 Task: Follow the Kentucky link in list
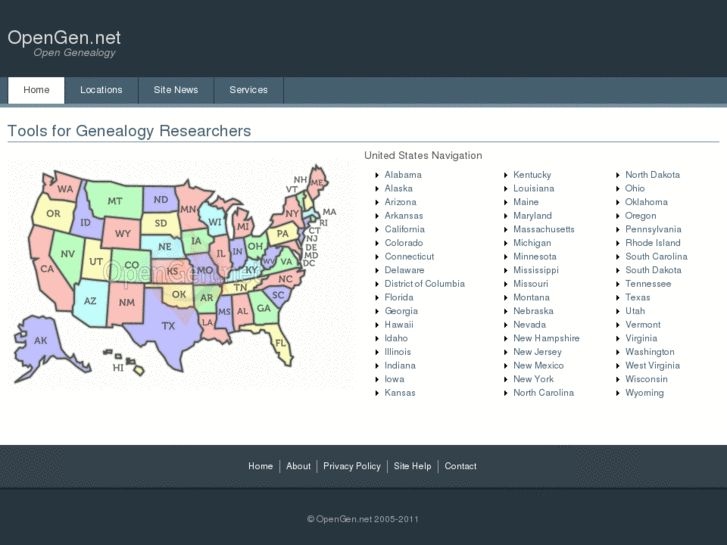click(x=532, y=175)
